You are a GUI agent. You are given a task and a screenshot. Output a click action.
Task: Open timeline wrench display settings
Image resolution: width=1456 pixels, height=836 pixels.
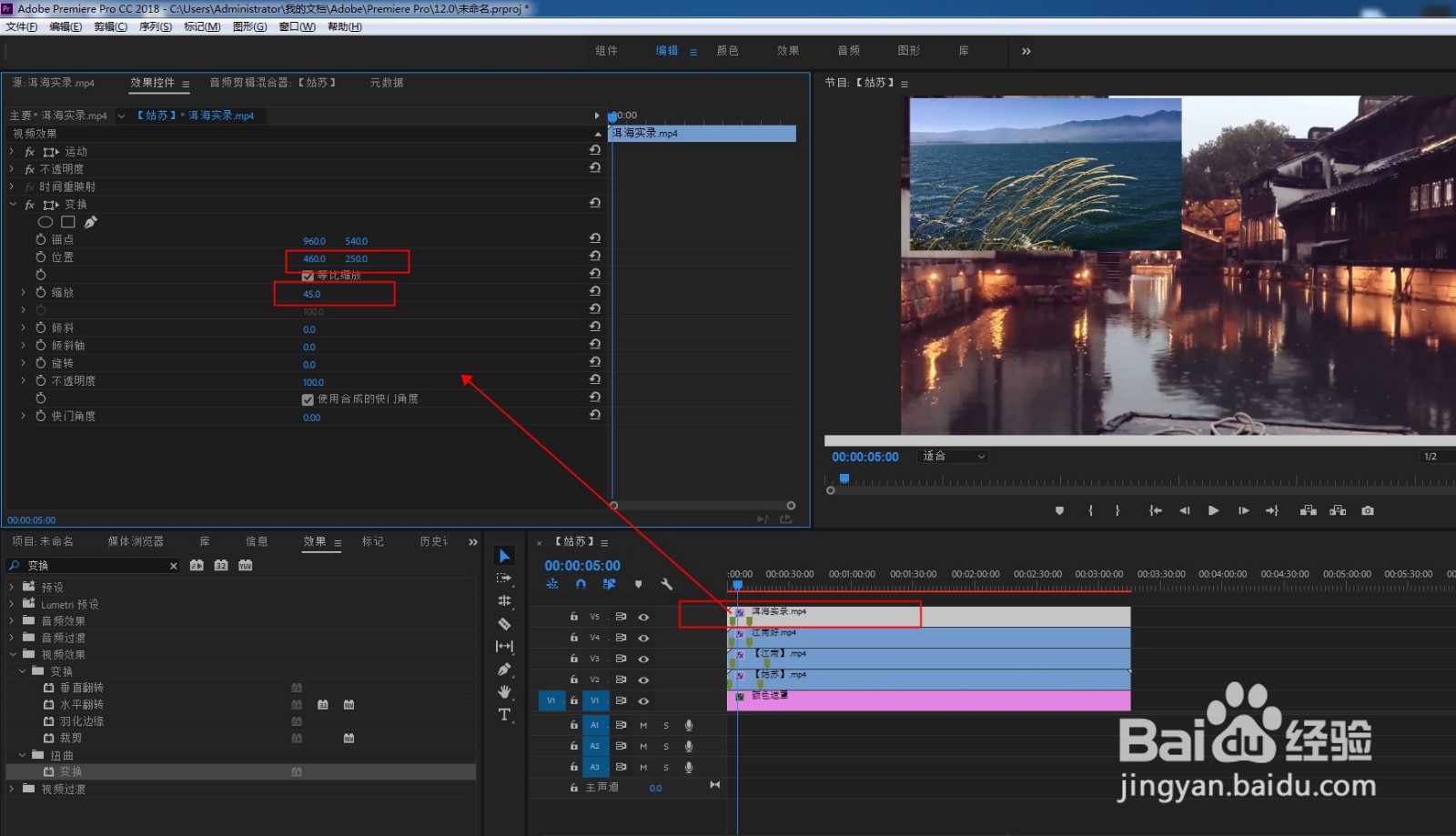tap(666, 585)
